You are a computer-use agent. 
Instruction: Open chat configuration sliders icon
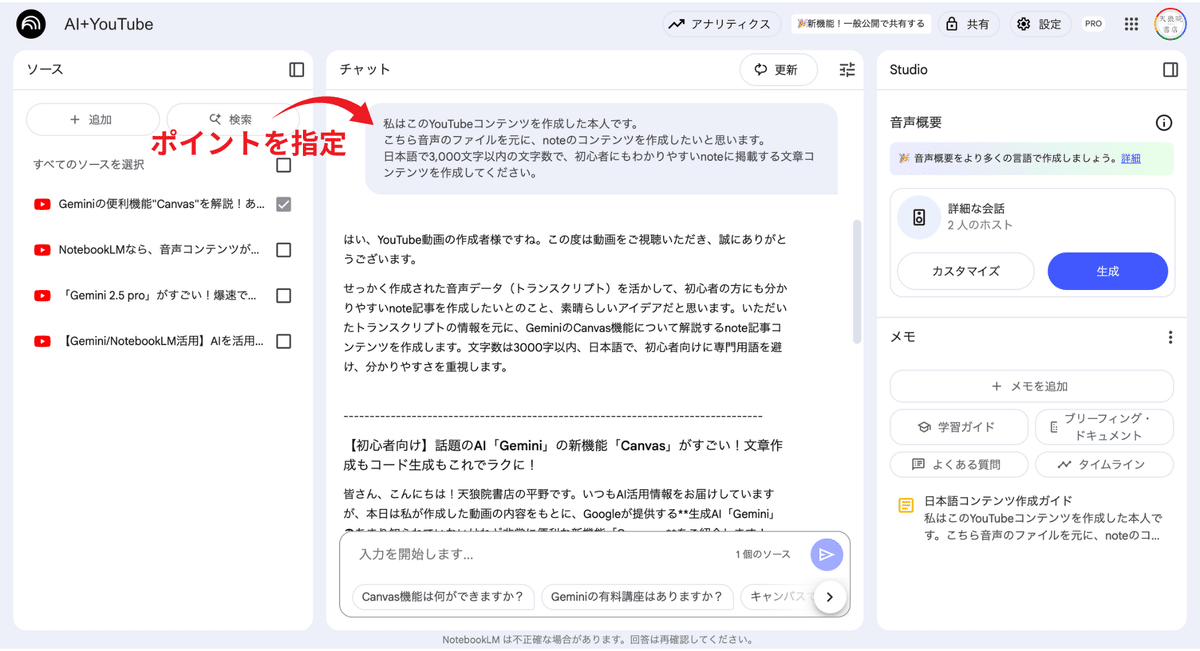[847, 70]
